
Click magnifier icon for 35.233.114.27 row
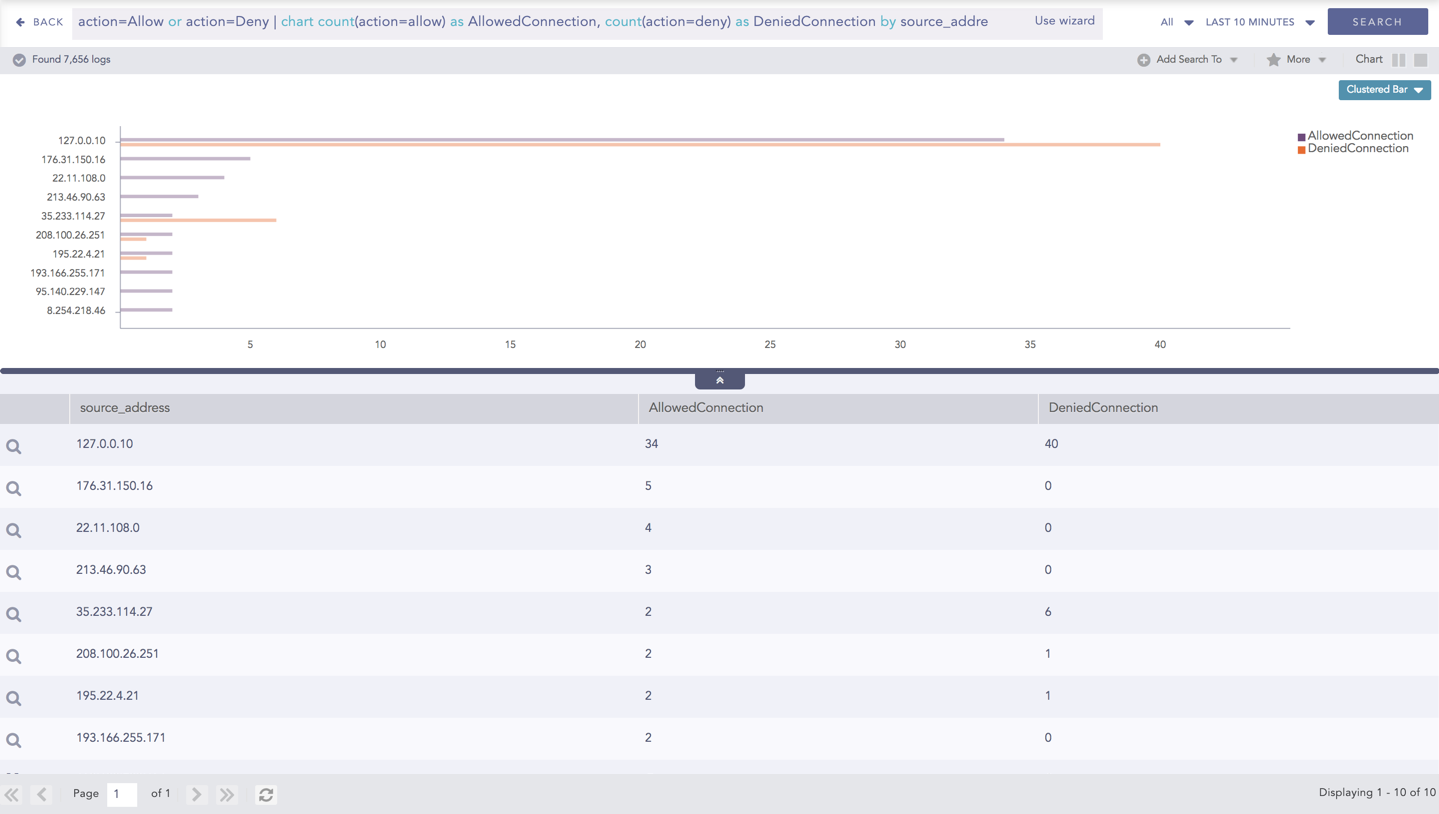click(x=14, y=615)
